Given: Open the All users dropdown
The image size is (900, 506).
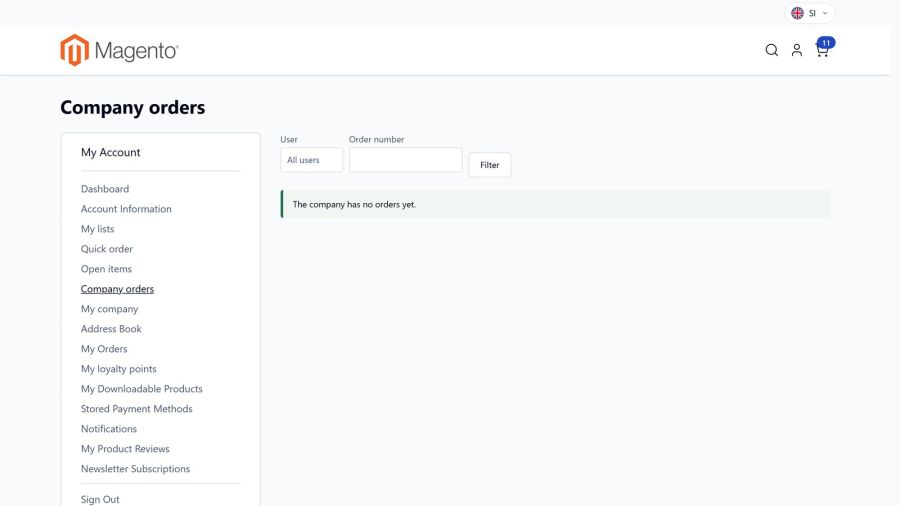Looking at the screenshot, I should pyautogui.click(x=311, y=160).
